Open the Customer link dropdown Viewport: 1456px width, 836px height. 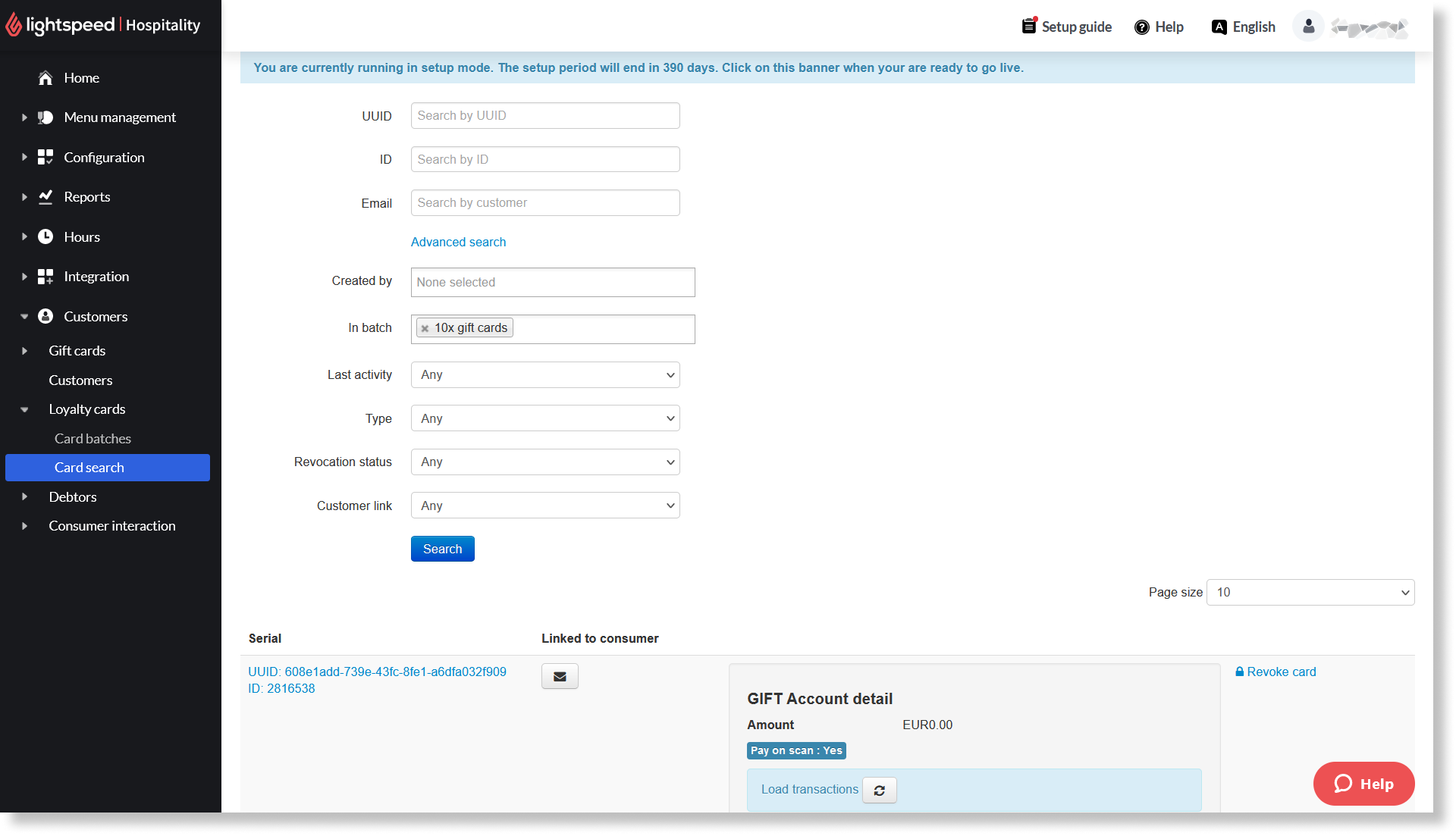point(545,506)
